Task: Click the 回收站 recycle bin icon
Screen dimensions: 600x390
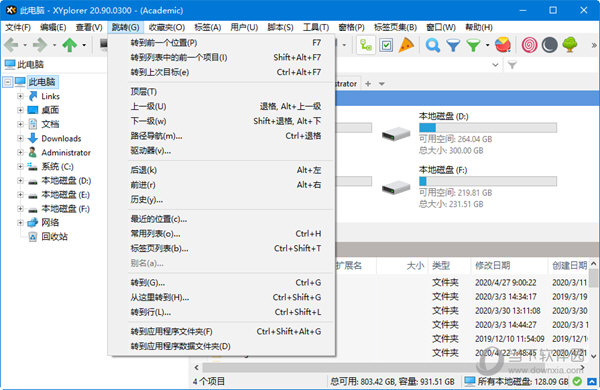Action: [x=33, y=237]
